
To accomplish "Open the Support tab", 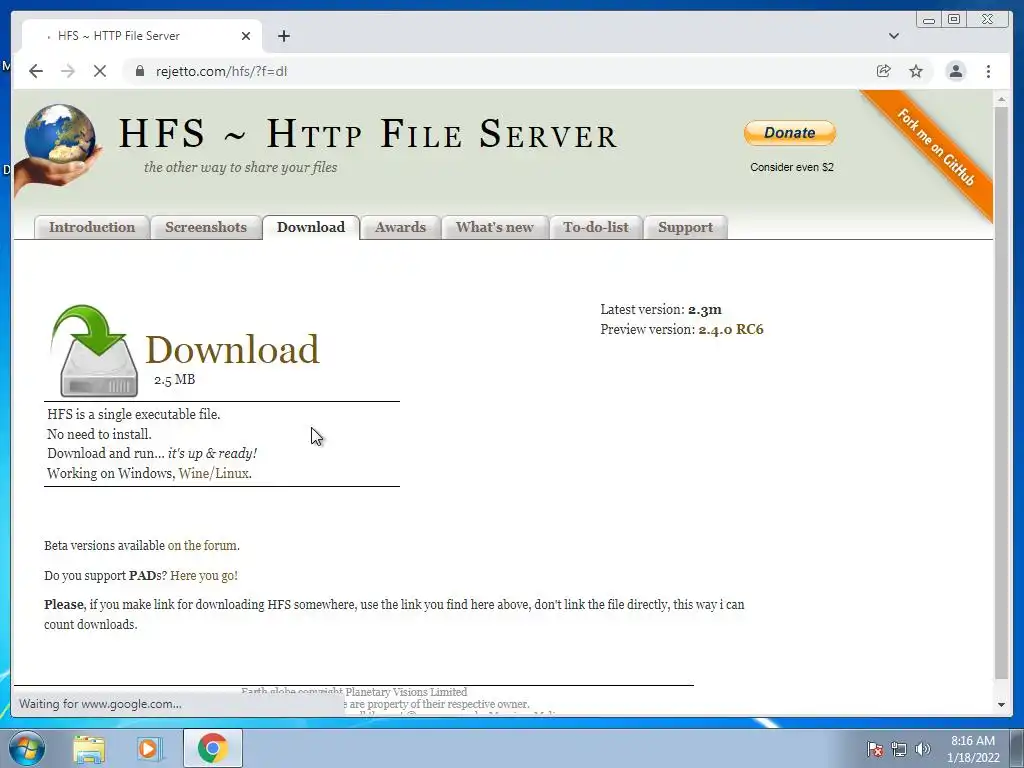I will pos(685,227).
